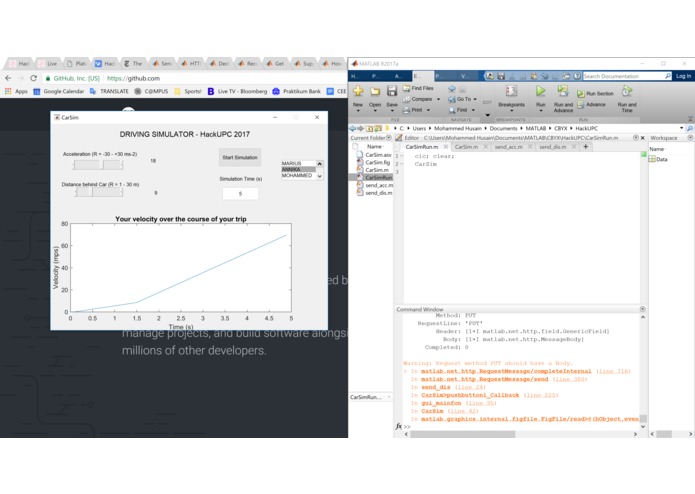Screen dimensions: 695x494
Task: Close the Editor panel with its X icon
Action: point(643,138)
